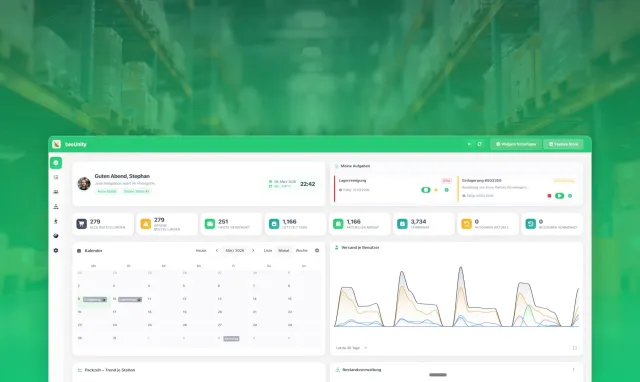The height and width of the screenshot is (382, 640).
Task: Click the yellow status tag on Einlagerung
Action: (x=564, y=180)
